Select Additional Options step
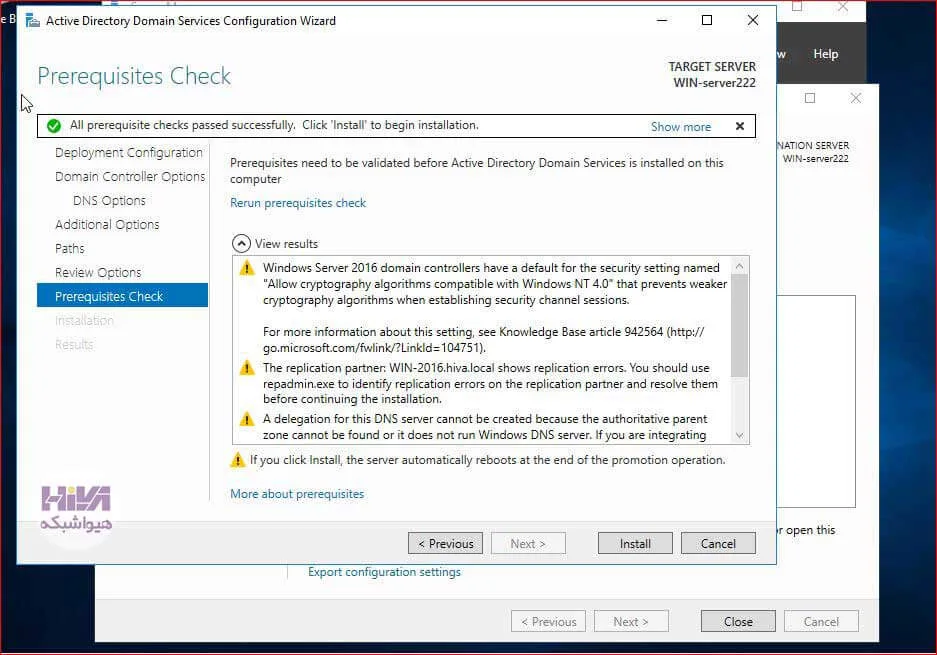The width and height of the screenshot is (937, 655). point(107,224)
